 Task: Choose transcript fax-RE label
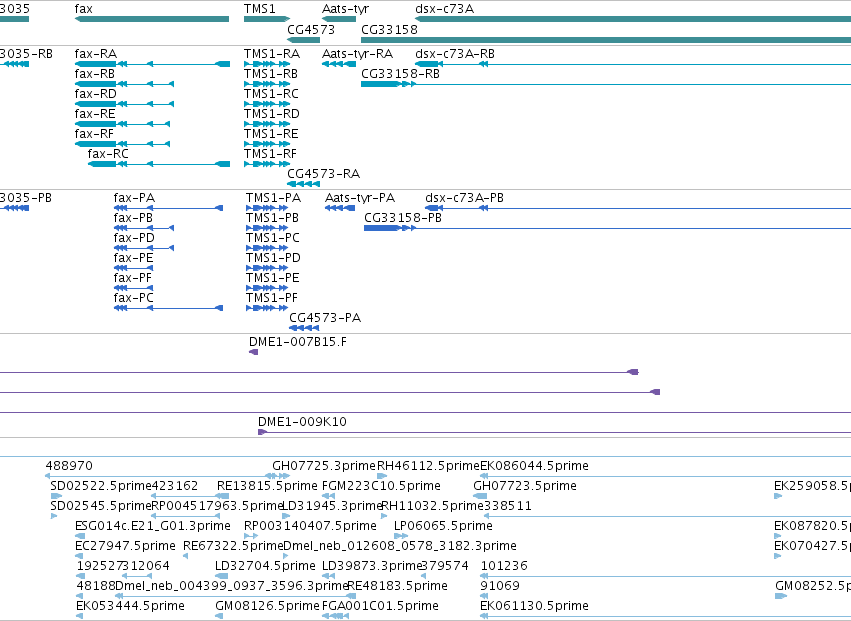[95, 114]
